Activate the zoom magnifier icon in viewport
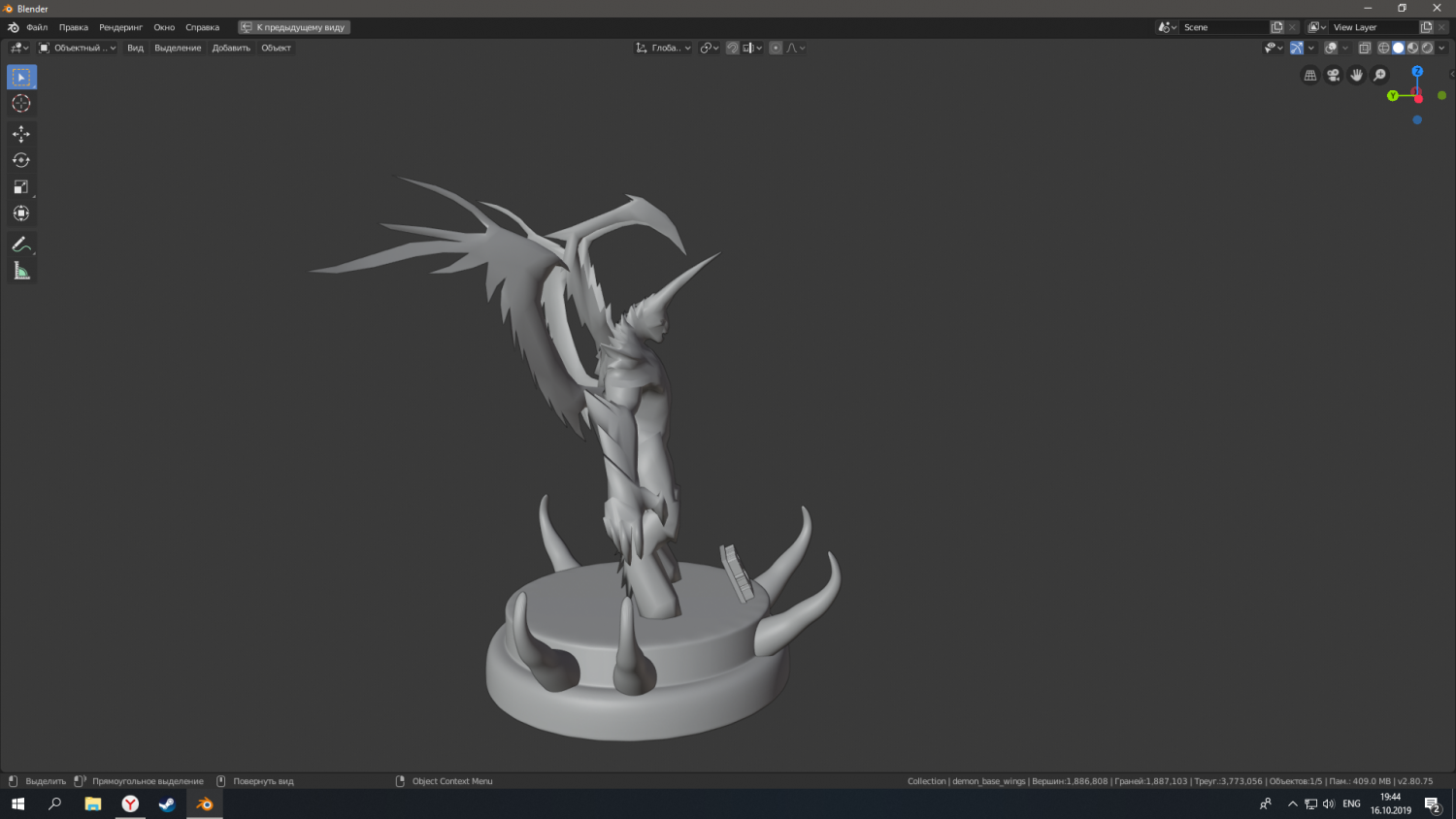The height and width of the screenshot is (819, 1456). click(x=1379, y=75)
